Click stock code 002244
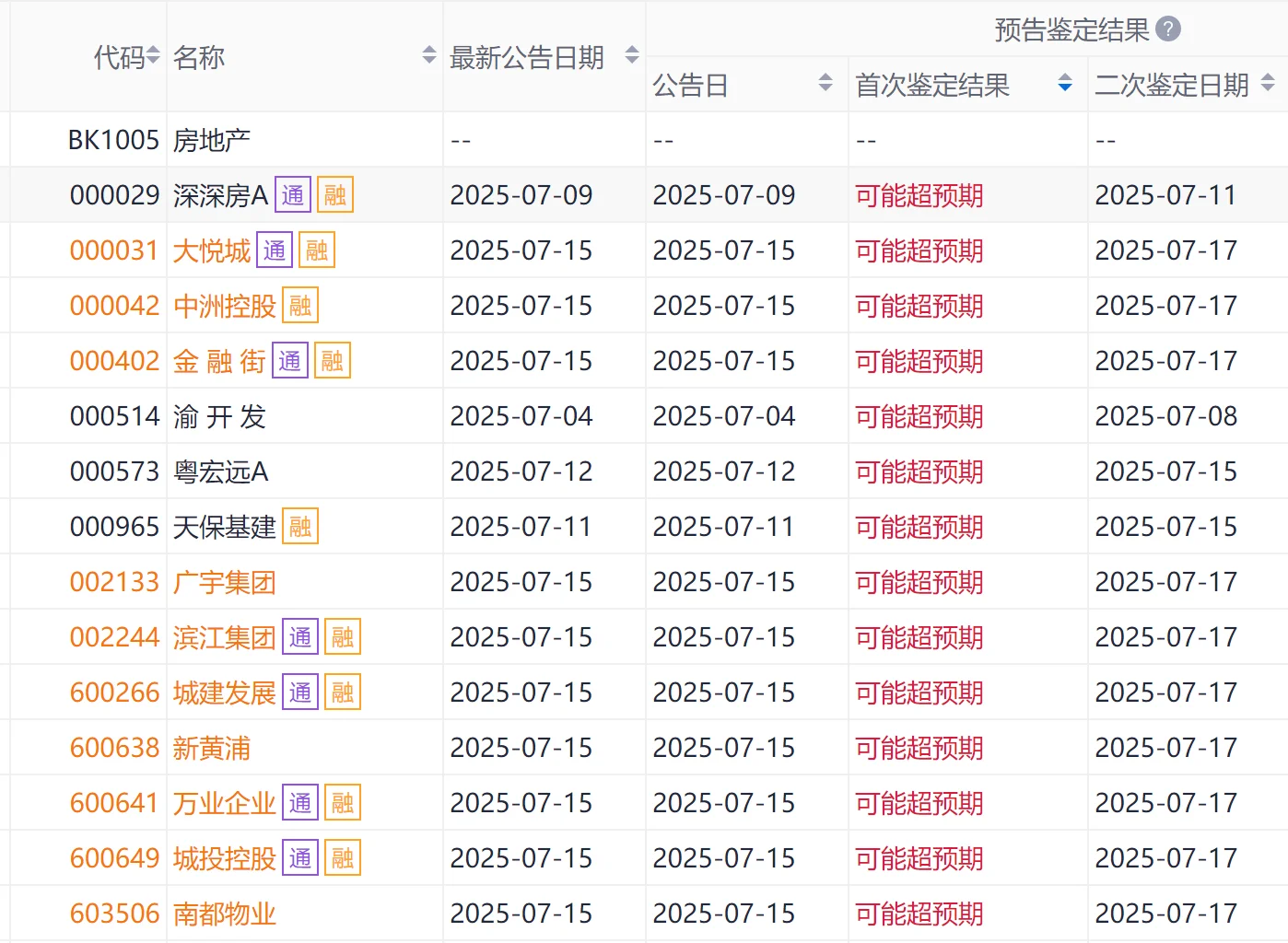Image resolution: width=1288 pixels, height=943 pixels. [114, 637]
